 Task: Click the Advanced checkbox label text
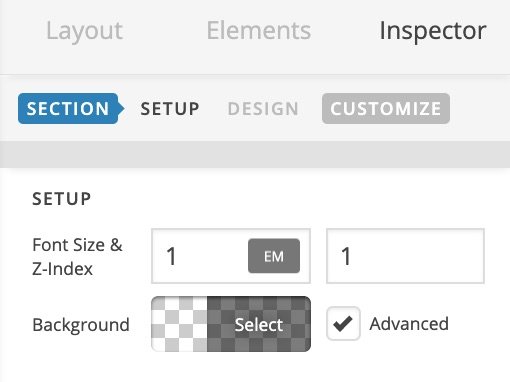click(409, 324)
